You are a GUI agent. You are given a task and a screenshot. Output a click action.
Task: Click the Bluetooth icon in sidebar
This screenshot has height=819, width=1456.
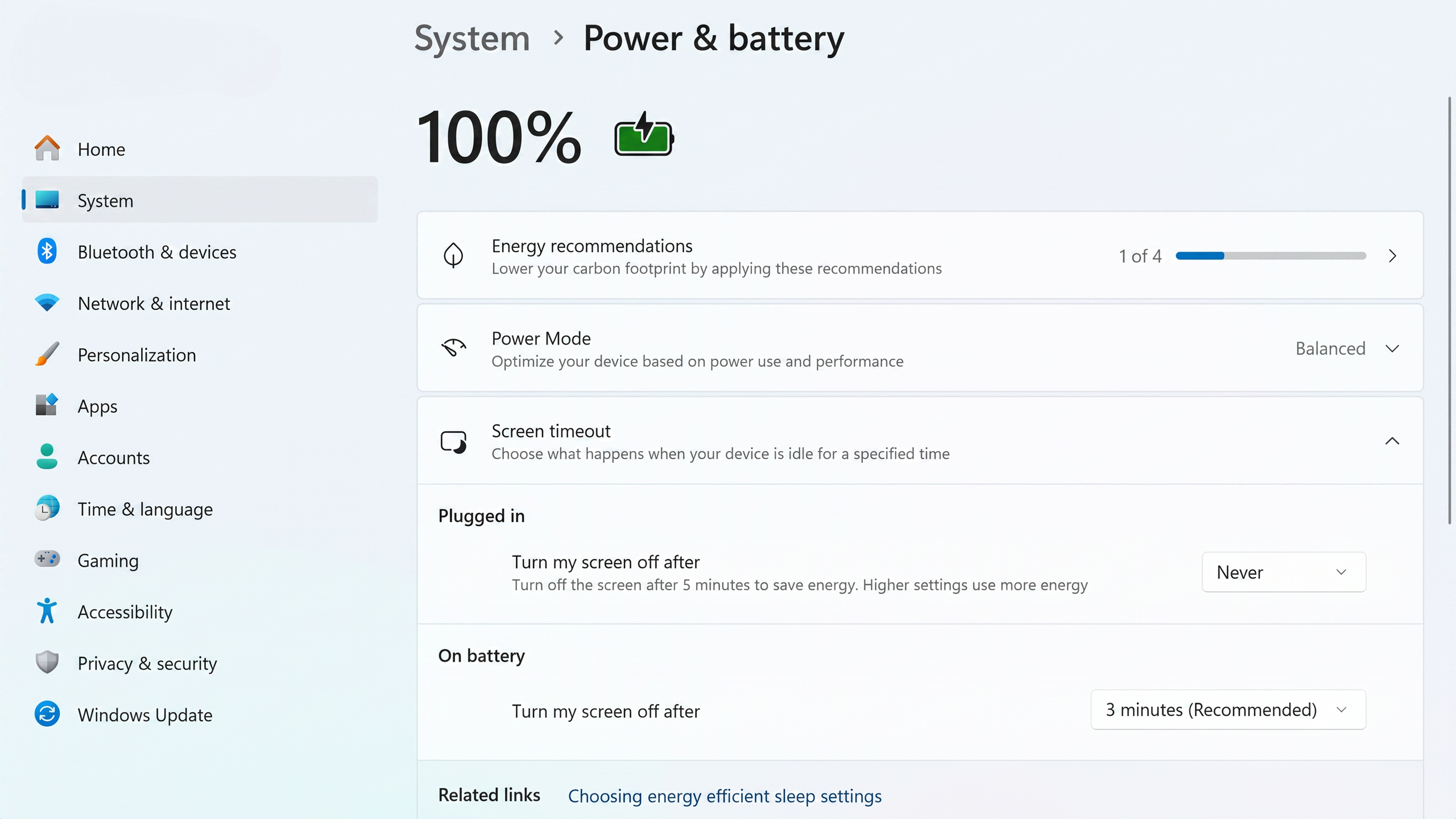coord(47,251)
